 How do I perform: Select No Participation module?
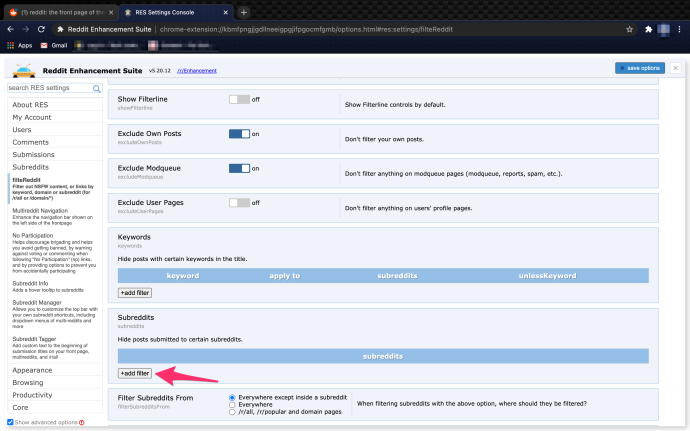(x=55, y=253)
